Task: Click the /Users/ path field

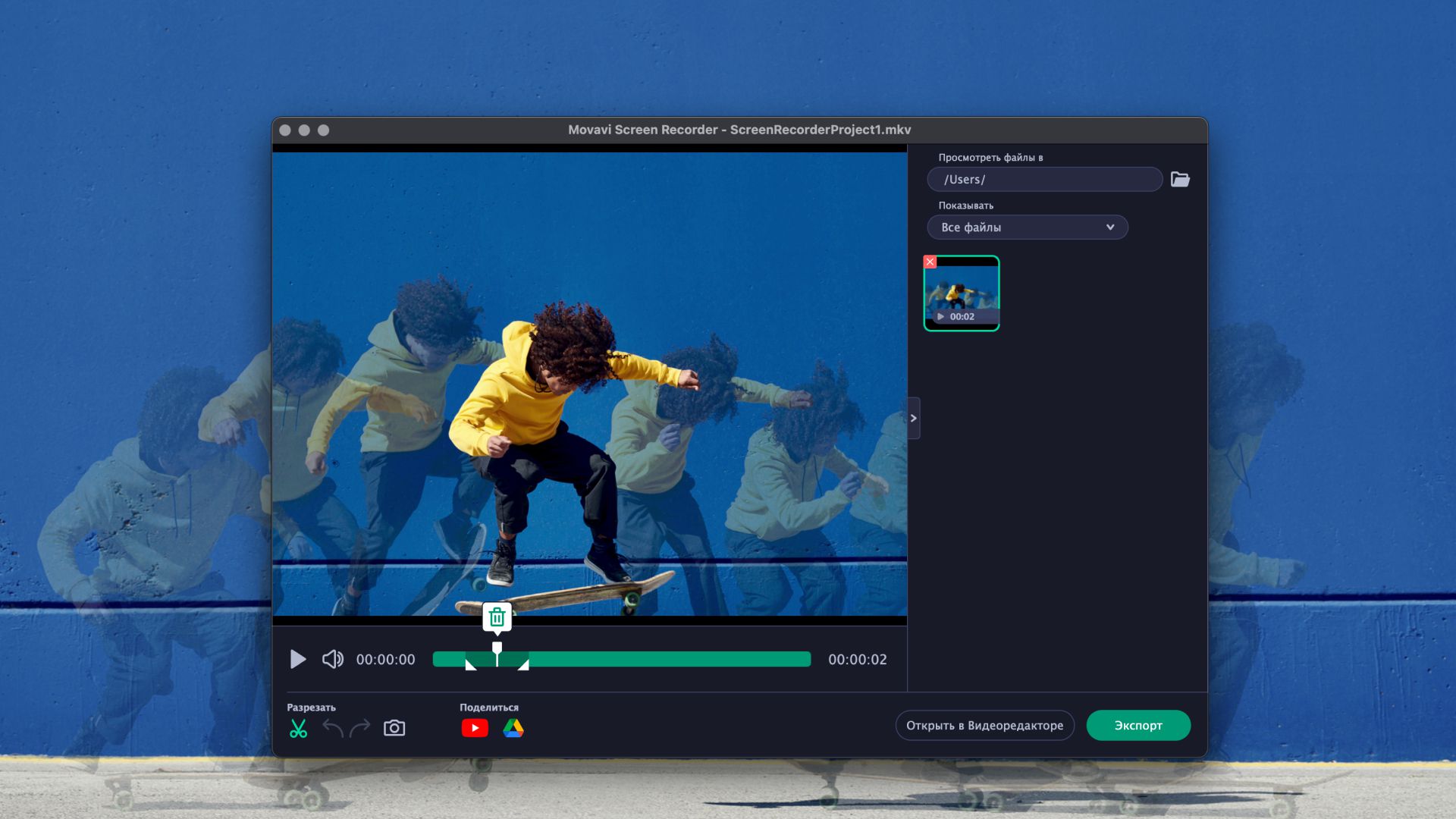Action: pos(1044,180)
